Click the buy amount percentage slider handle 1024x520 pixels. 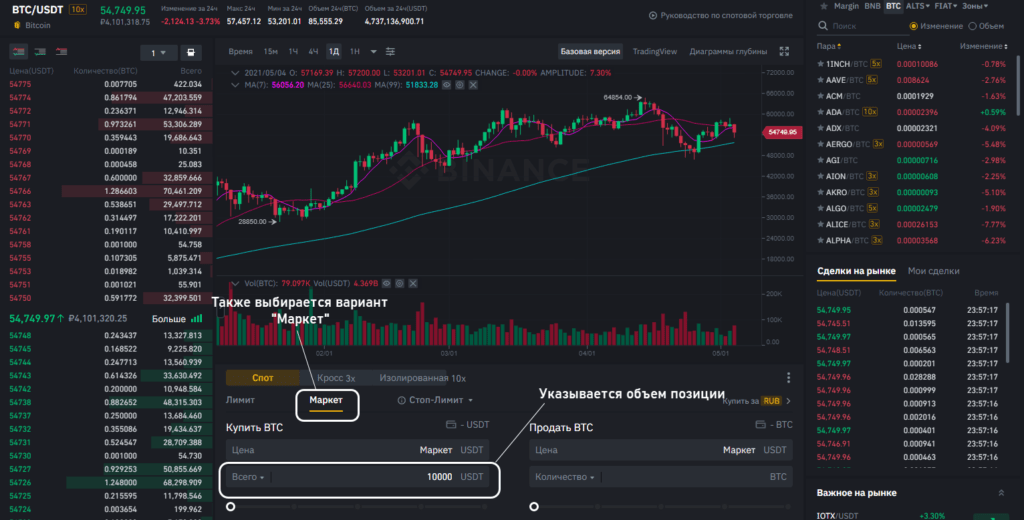point(231,507)
